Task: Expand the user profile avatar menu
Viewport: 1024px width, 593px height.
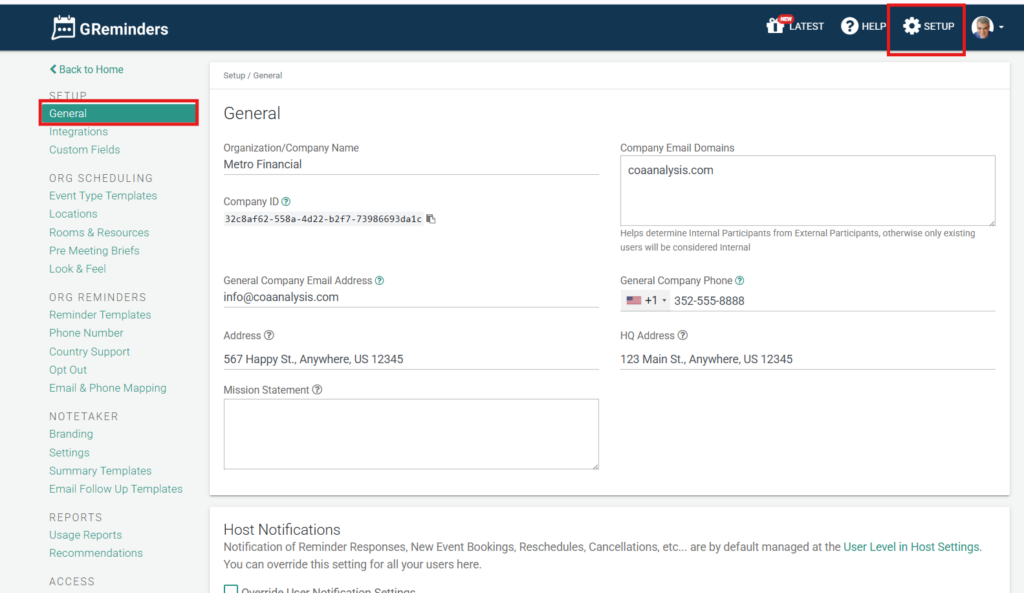Action: pyautogui.click(x=987, y=27)
